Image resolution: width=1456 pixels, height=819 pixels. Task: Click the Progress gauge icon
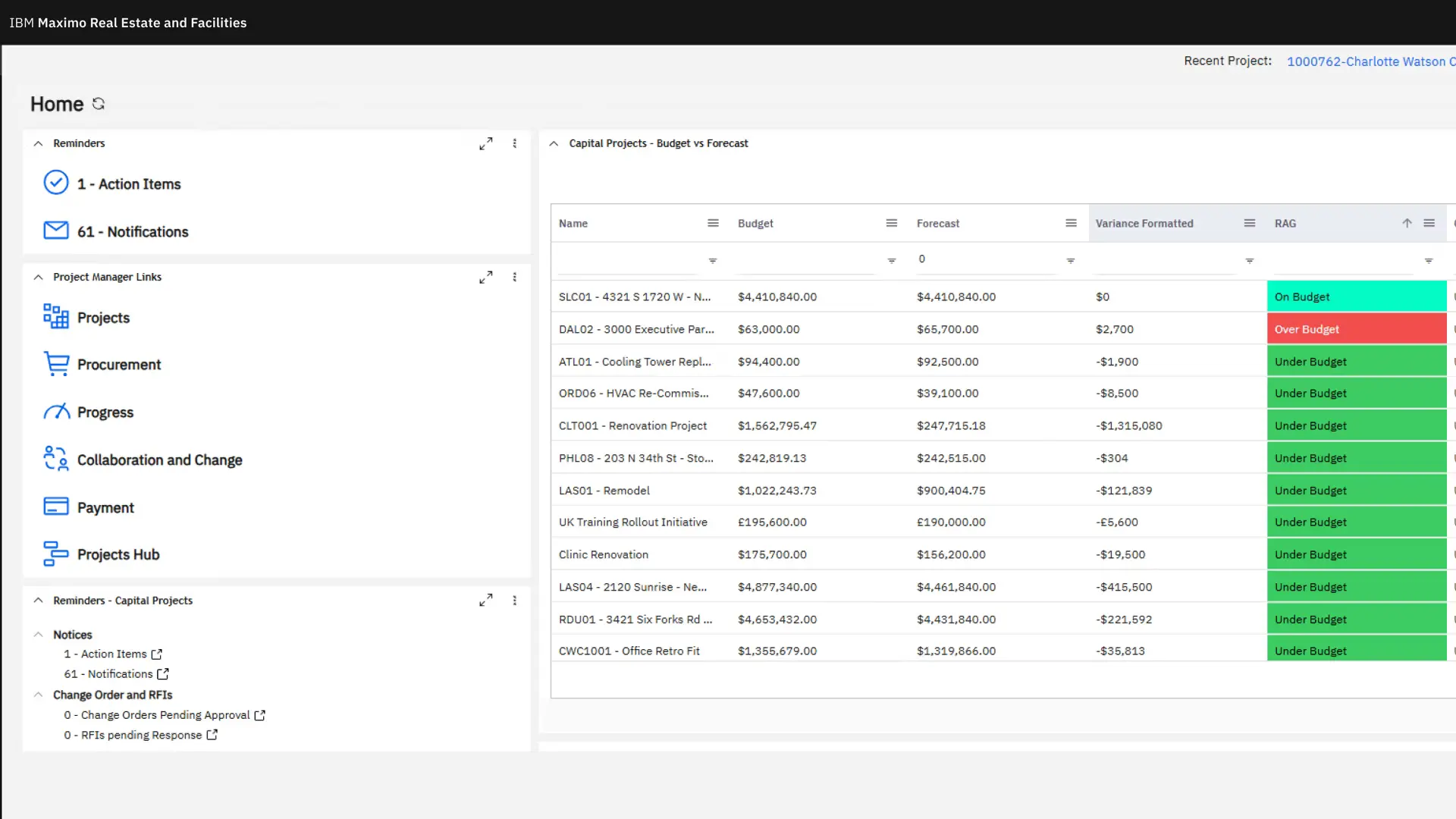(x=55, y=412)
